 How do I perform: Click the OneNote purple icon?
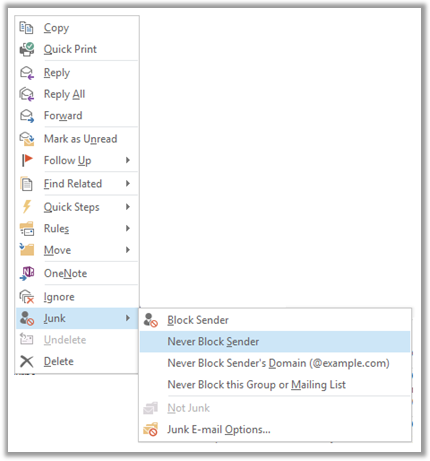[27, 273]
